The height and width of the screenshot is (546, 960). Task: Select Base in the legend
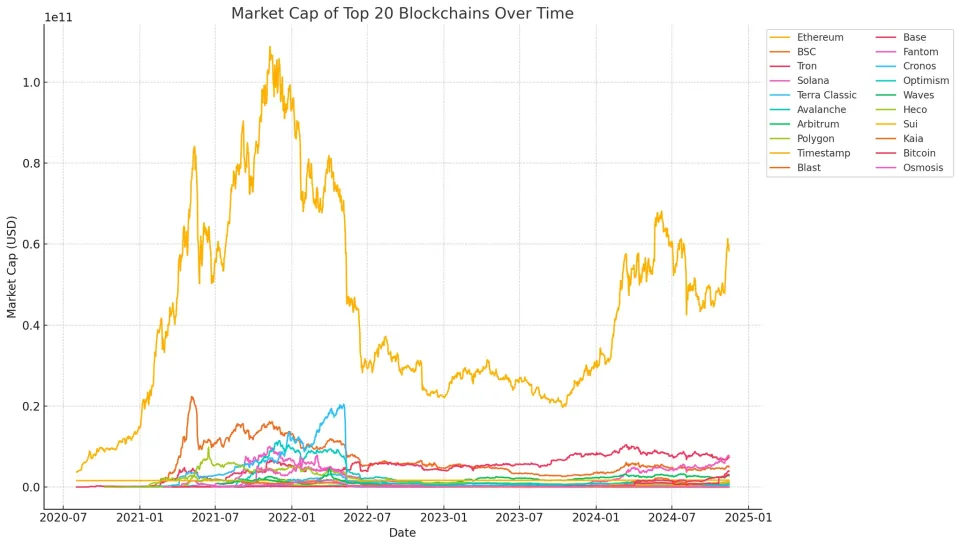(901, 37)
